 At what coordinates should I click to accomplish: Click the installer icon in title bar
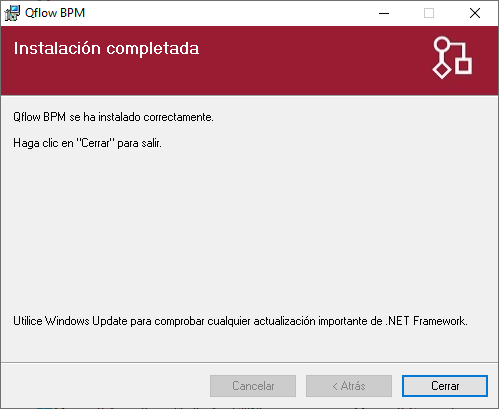[12, 13]
